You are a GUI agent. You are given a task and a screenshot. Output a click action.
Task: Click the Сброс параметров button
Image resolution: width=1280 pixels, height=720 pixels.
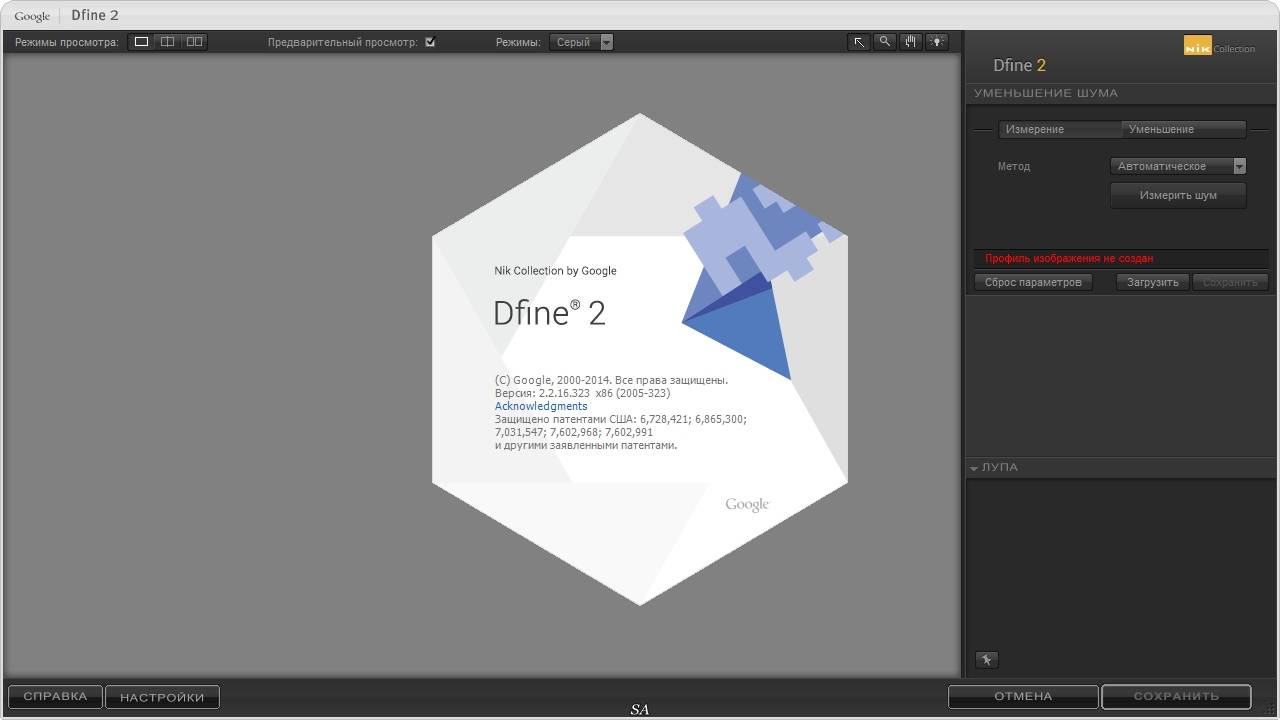[x=1033, y=282]
